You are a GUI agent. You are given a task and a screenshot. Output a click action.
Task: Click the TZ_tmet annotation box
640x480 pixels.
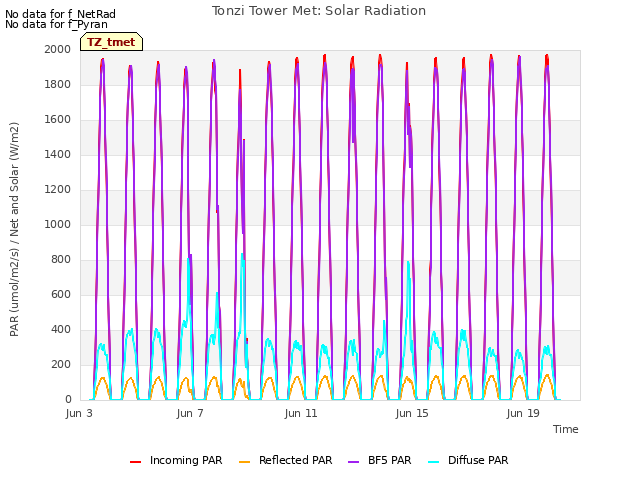point(111,42)
